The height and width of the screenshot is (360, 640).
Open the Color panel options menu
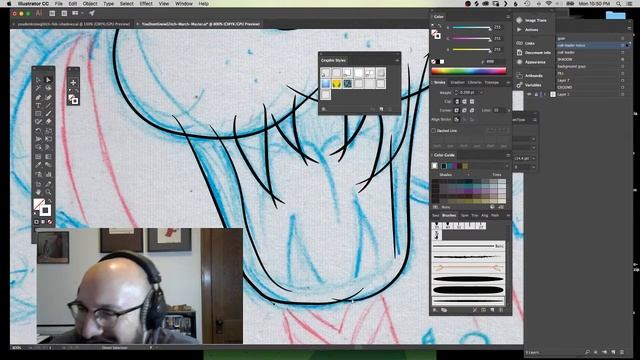(508, 17)
